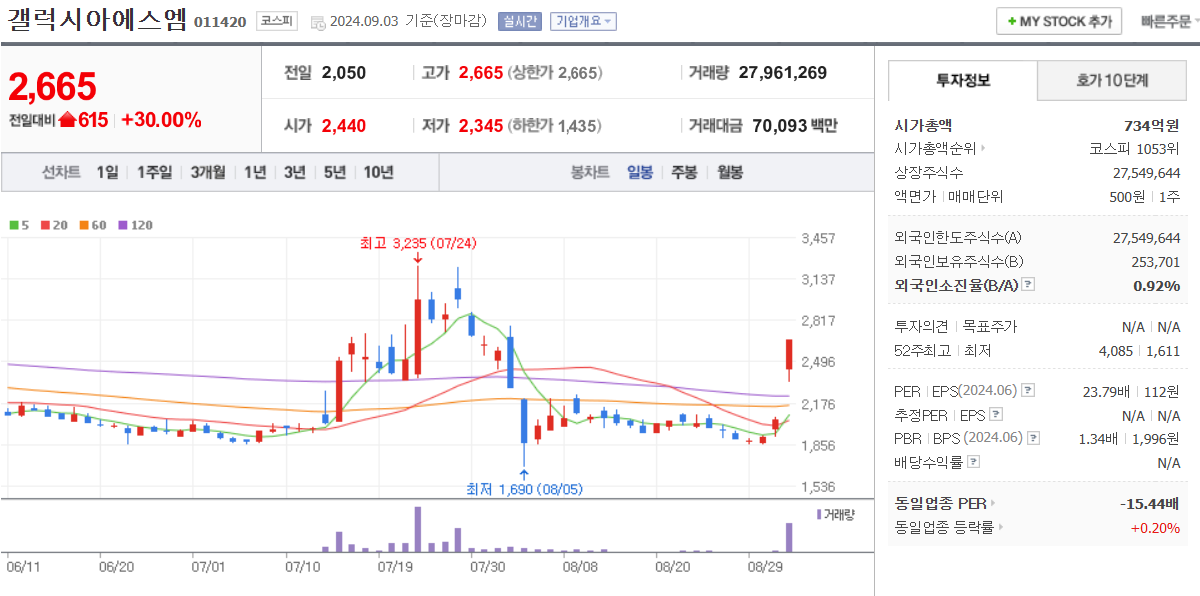The image size is (1200, 596).
Task: Select the 5년 line chart period
Action: point(334,172)
